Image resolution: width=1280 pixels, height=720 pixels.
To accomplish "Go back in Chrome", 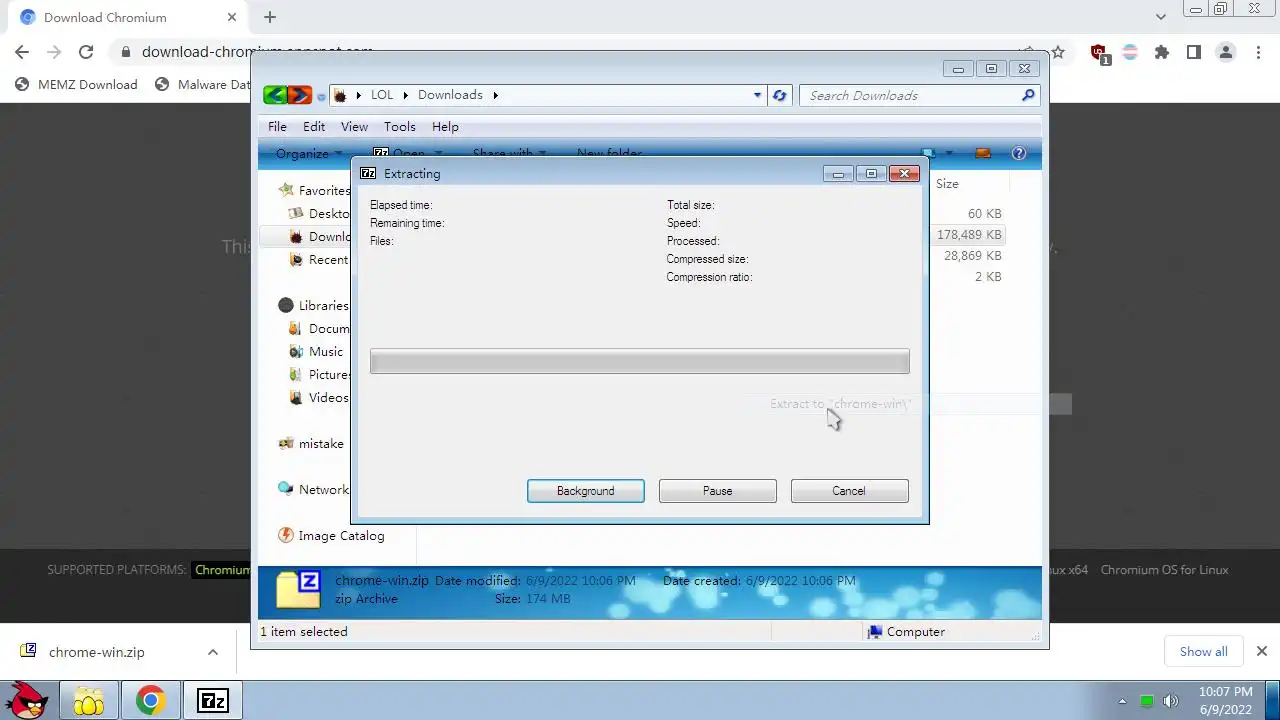I will (22, 52).
